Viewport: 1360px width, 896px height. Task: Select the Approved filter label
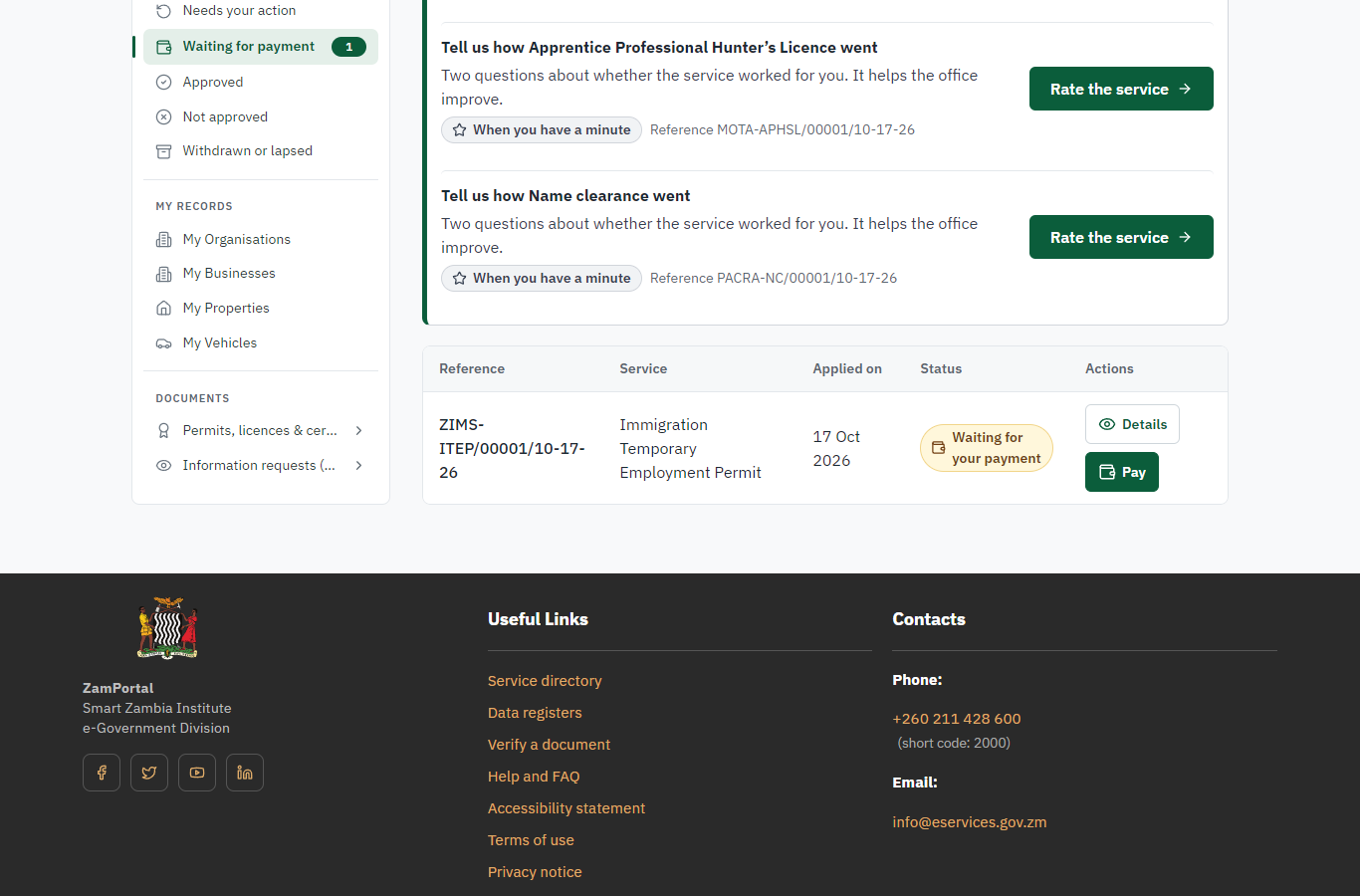pos(213,83)
